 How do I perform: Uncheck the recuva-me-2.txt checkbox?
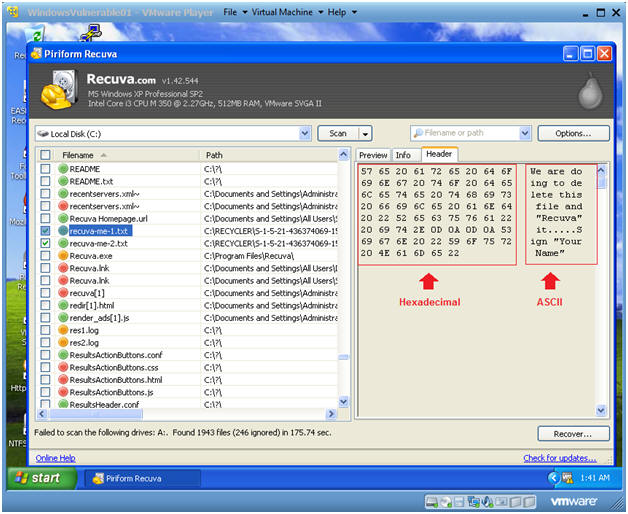45,243
